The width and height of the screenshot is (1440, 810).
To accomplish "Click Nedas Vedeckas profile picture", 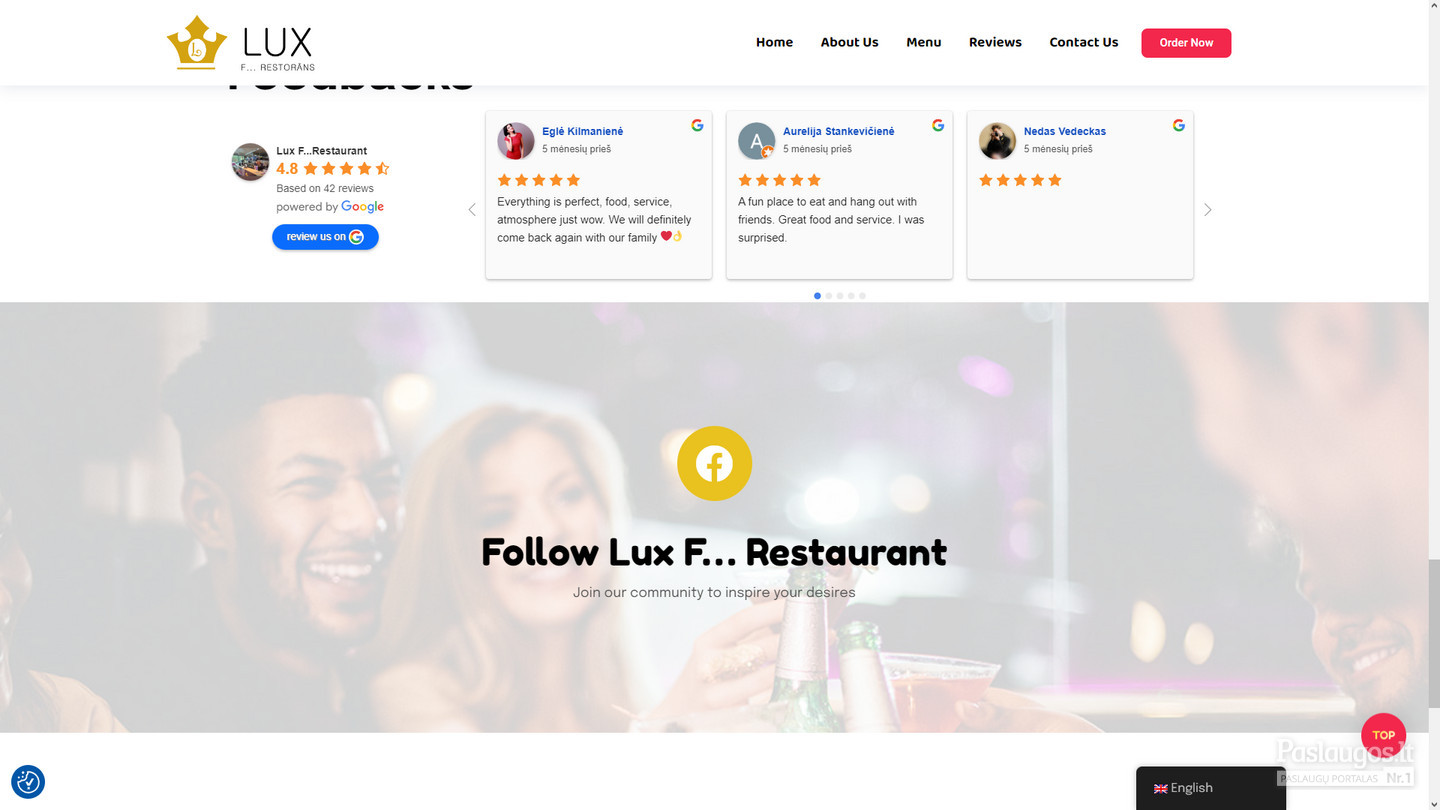I will 997,141.
